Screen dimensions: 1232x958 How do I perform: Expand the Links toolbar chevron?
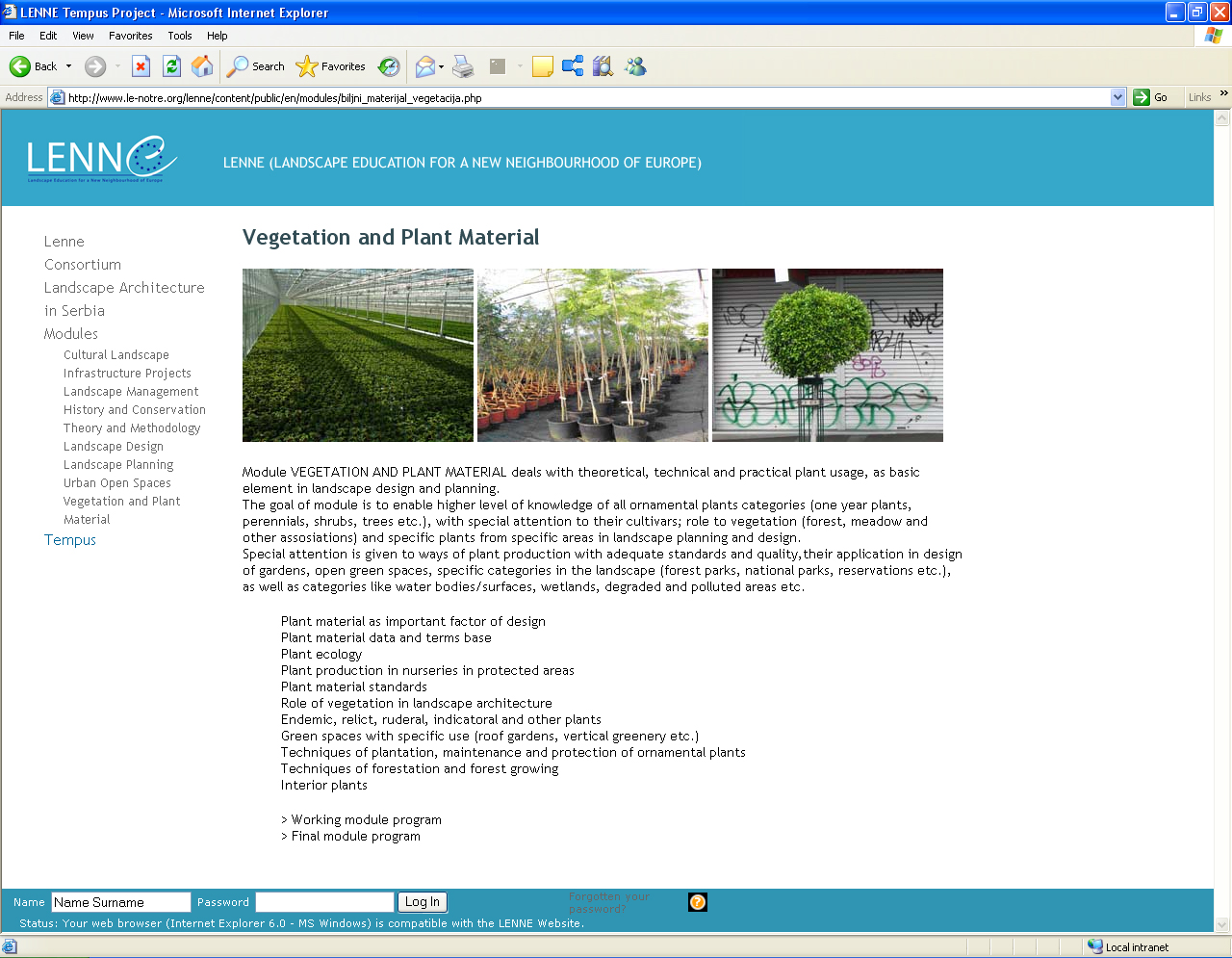[x=1223, y=94]
